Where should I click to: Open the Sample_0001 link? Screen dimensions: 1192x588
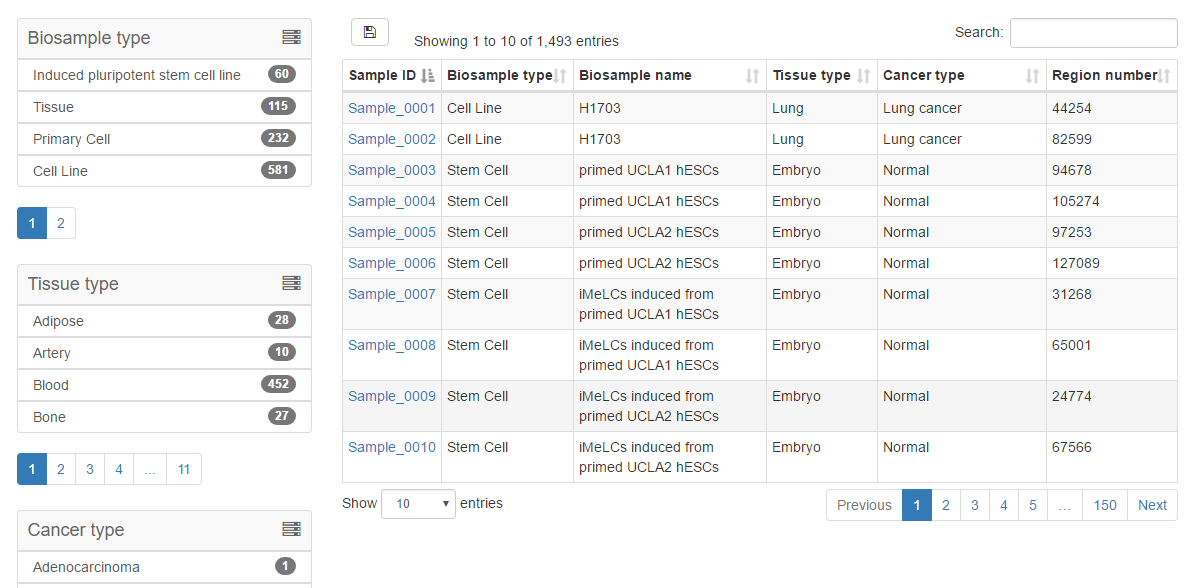392,108
